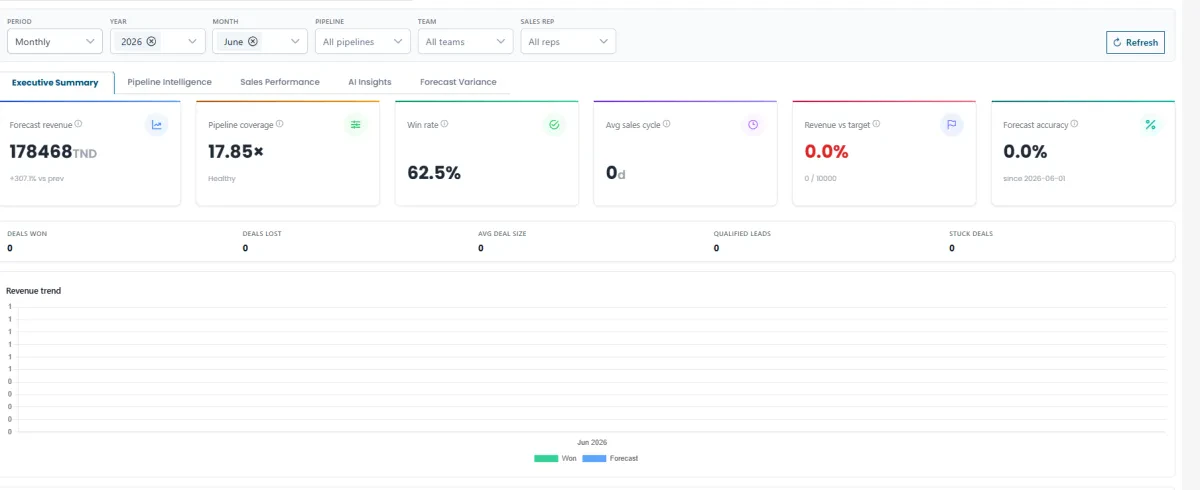Click the '0 / 10000' target text

pyautogui.click(x=820, y=178)
